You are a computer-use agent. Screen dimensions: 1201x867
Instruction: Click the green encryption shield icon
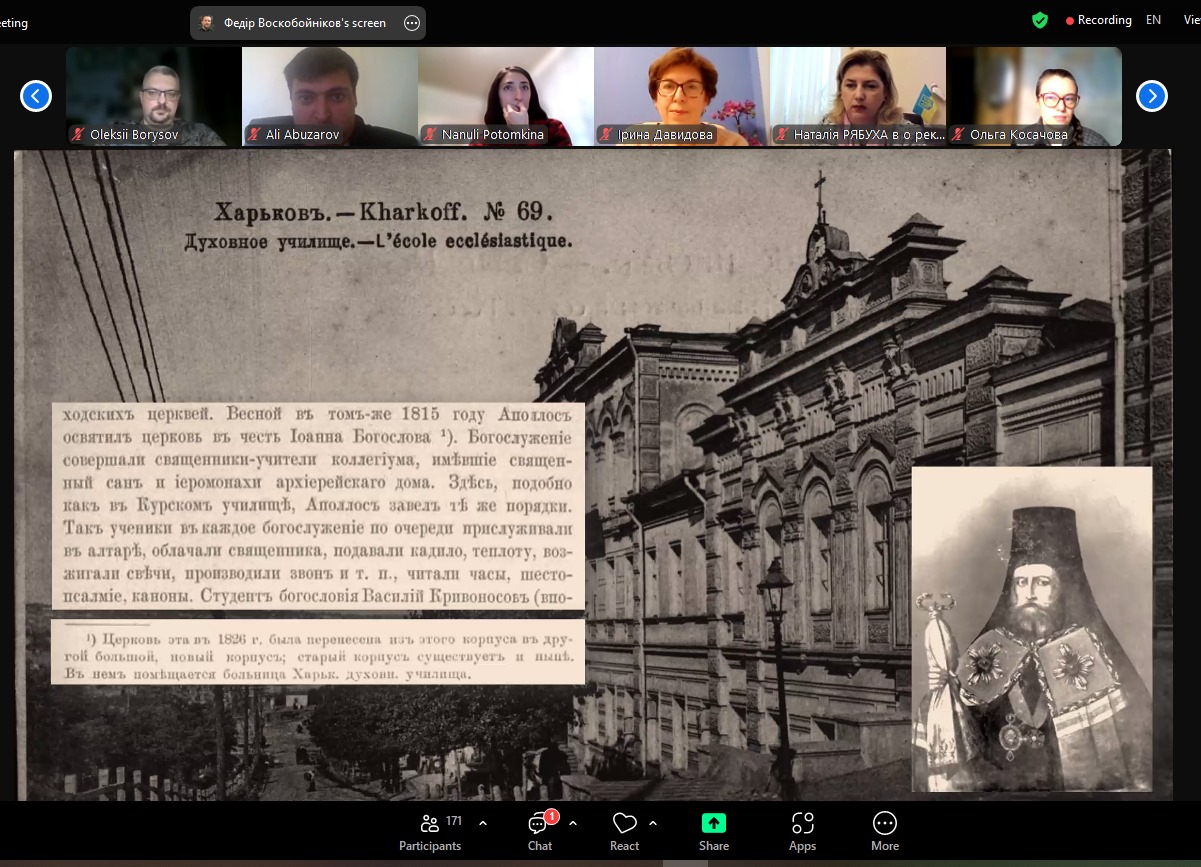(1040, 20)
